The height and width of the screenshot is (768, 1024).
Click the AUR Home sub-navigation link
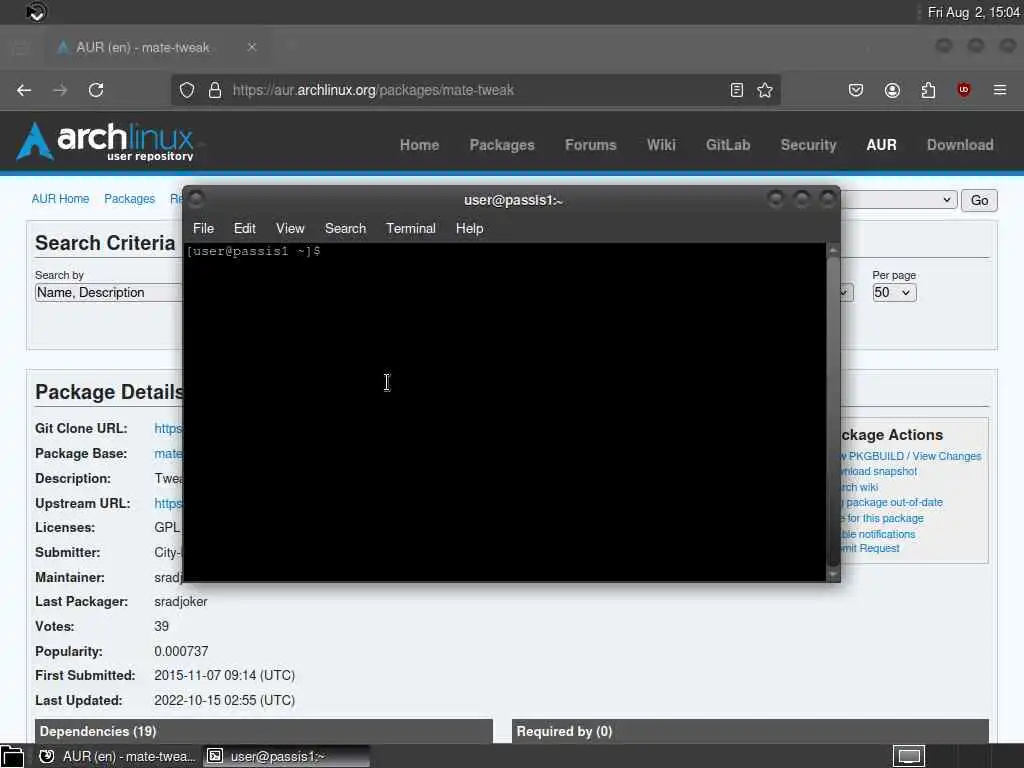point(60,199)
